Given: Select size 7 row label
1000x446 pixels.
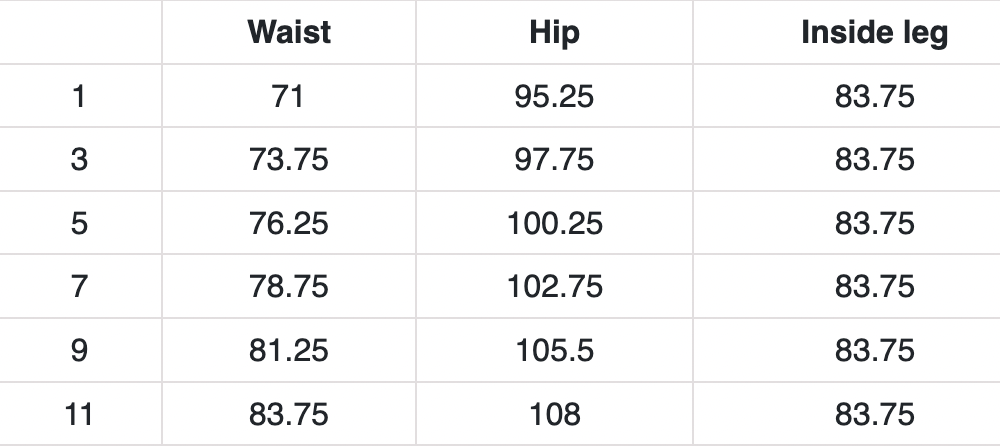Looking at the screenshot, I should (79, 287).
